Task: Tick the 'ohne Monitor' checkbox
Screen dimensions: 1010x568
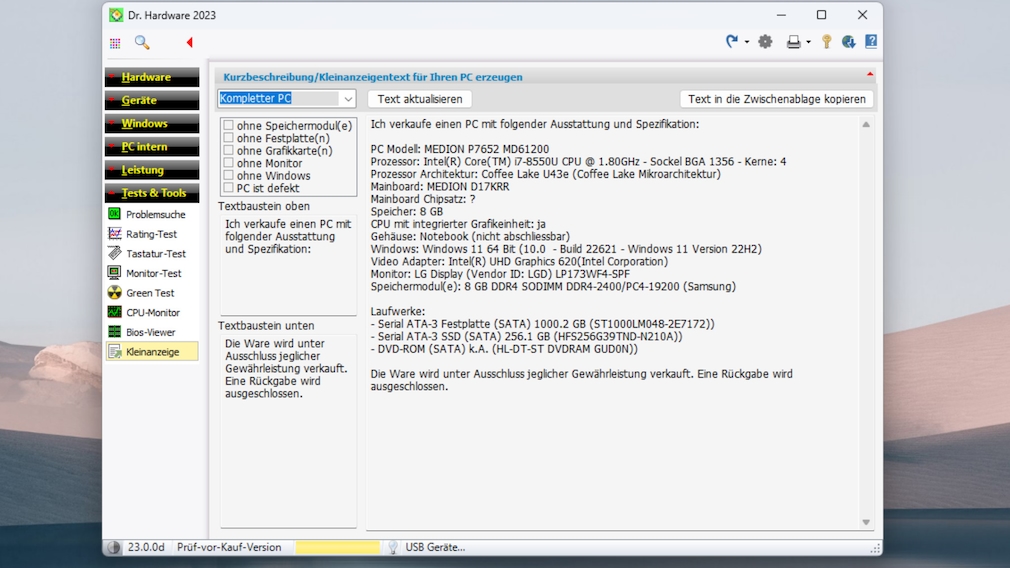Action: 229,163
